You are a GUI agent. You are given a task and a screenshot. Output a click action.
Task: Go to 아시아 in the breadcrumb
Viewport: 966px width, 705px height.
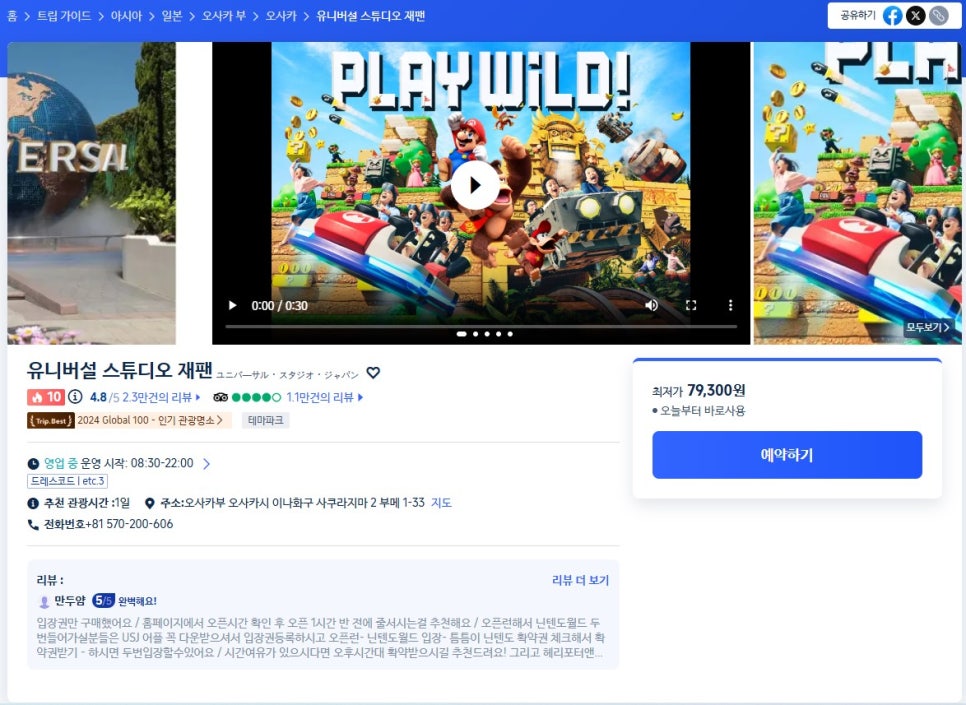[x=126, y=16]
